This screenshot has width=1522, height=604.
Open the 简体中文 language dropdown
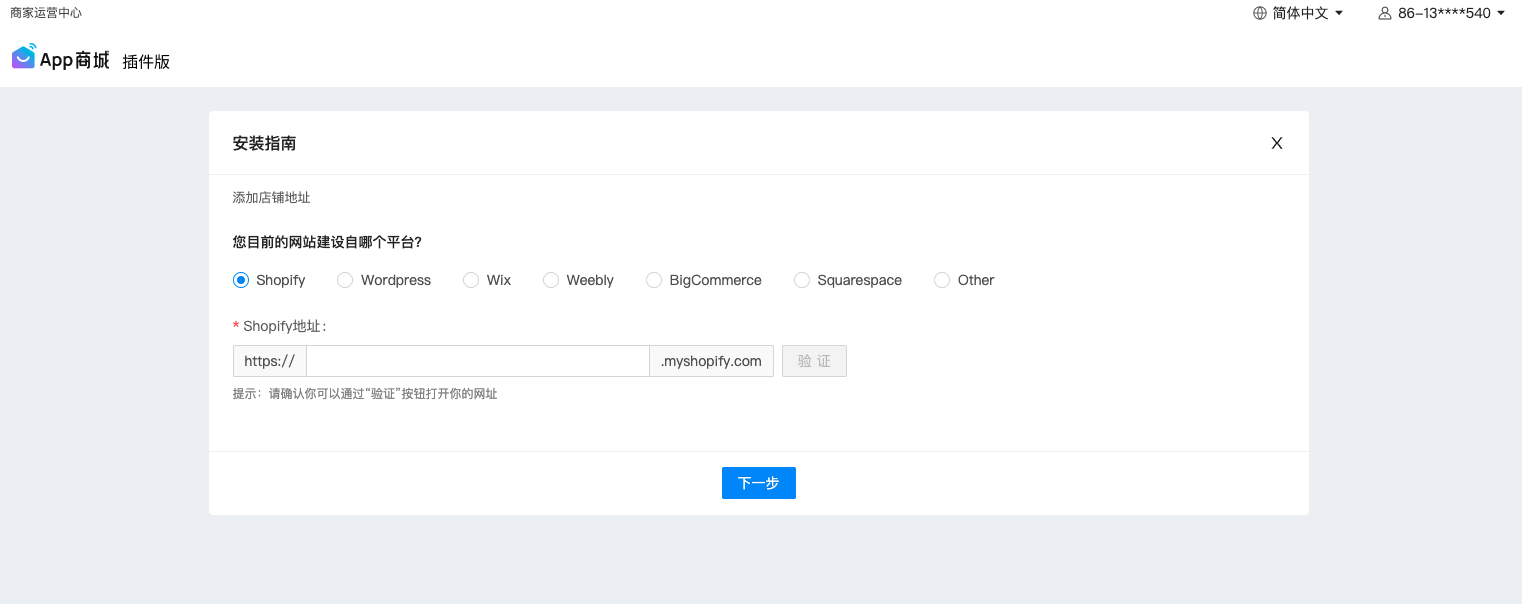[x=1298, y=13]
